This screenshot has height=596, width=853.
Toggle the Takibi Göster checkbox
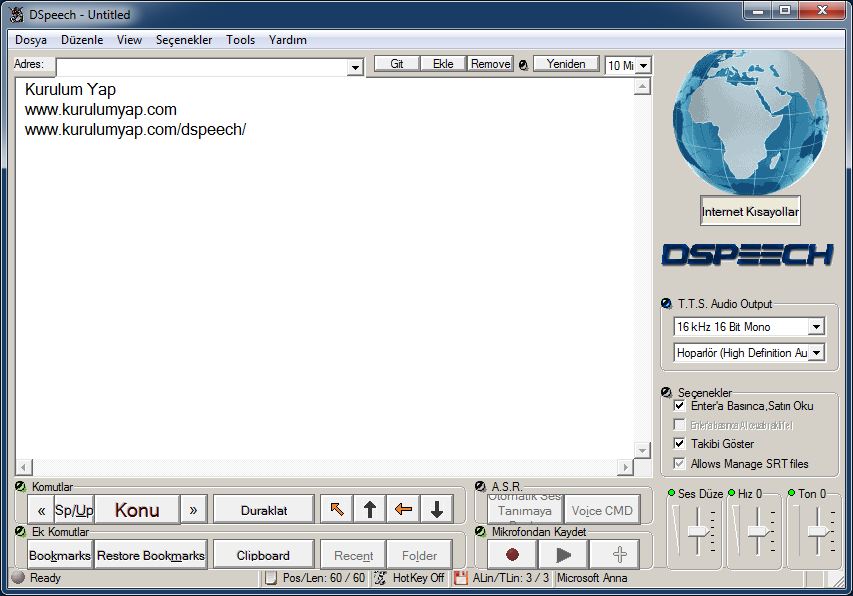coord(680,443)
